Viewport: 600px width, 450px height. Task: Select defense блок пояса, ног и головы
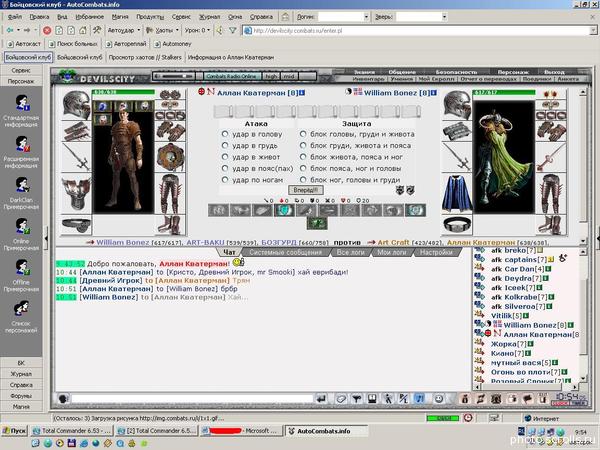[x=303, y=168]
